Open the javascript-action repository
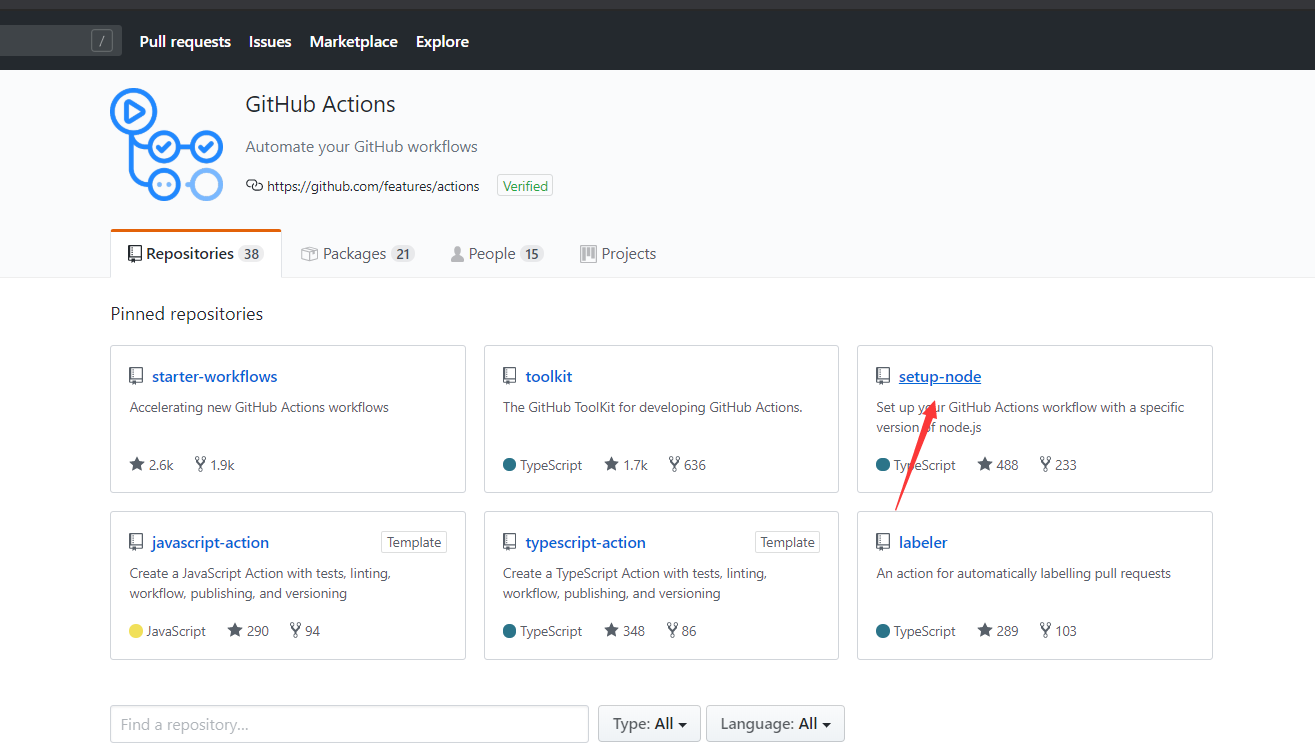Screen dimensions: 1315x753 tap(210, 542)
